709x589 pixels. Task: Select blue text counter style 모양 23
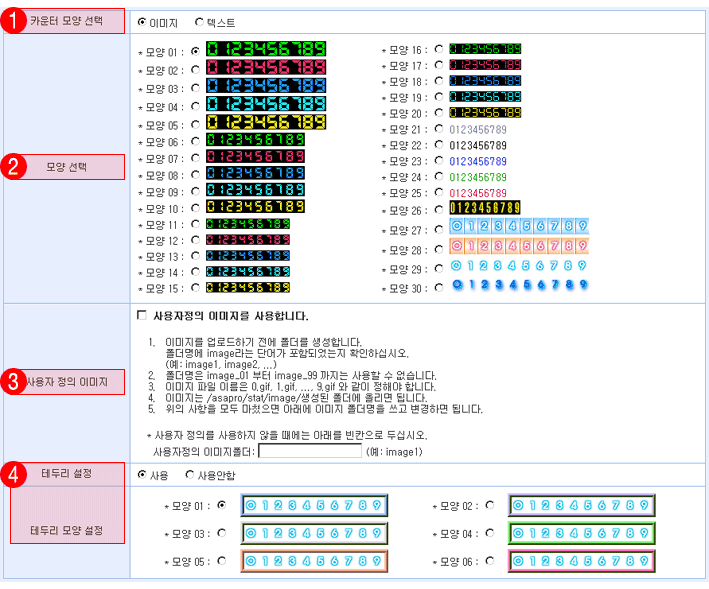(x=438, y=161)
